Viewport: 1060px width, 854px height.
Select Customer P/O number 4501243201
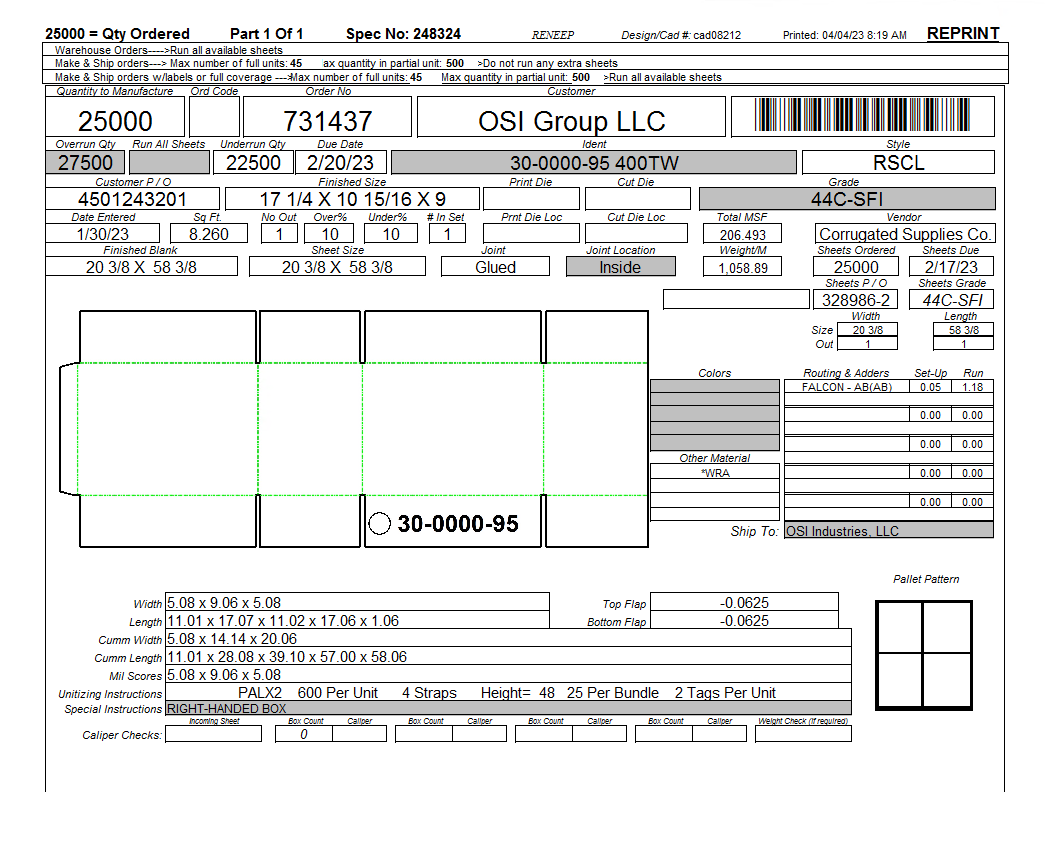click(132, 199)
